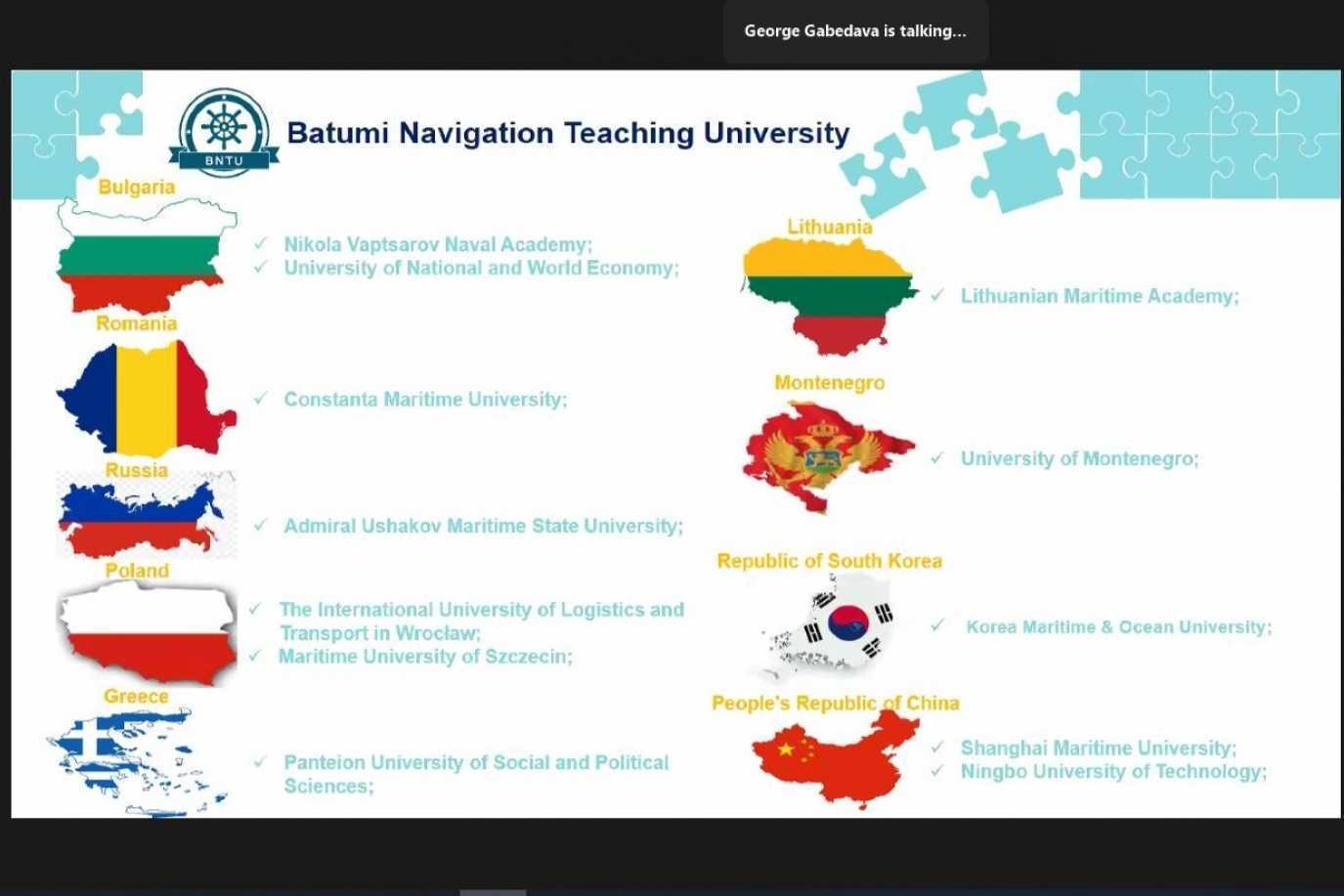Click 'Lithuanian Maritime Academy' text

tap(1100, 296)
